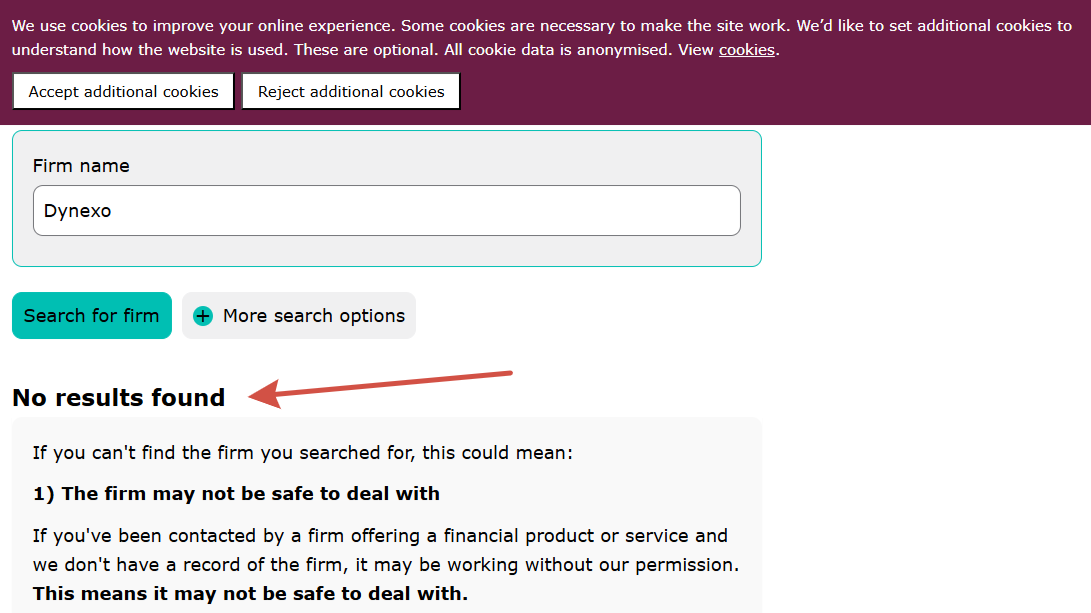1091x613 pixels.
Task: Click bold sentence 'This means it may not be safe'
Action: [x=250, y=594]
